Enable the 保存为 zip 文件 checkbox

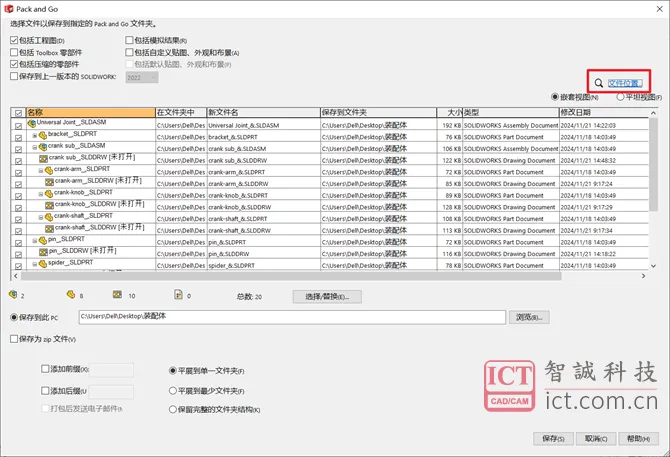pyautogui.click(x=14, y=339)
